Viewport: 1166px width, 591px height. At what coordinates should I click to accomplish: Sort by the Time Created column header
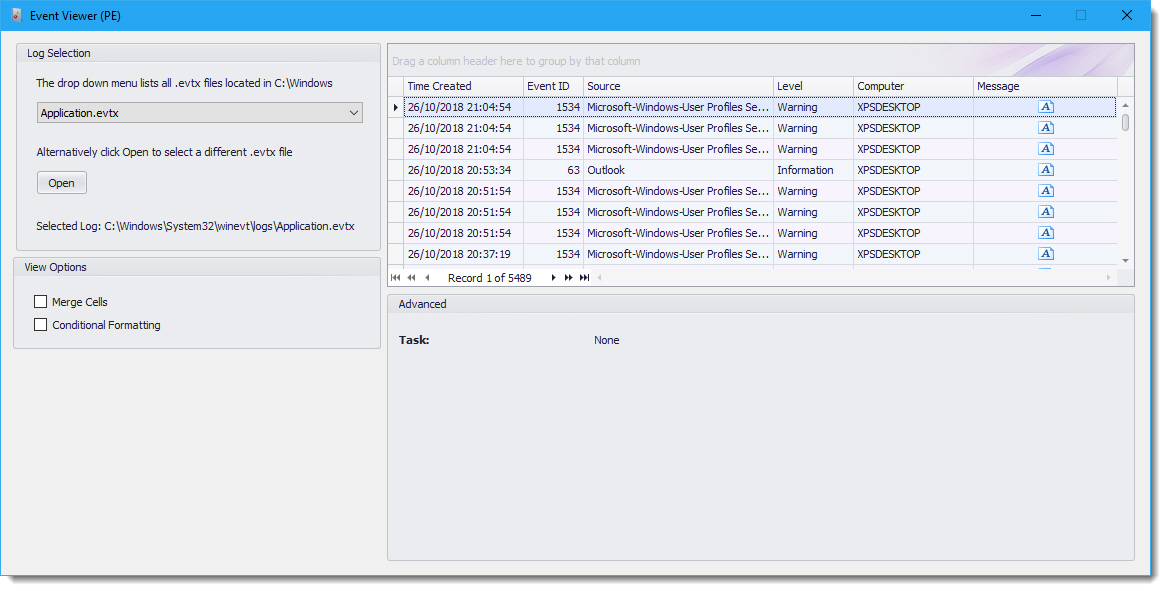463,86
